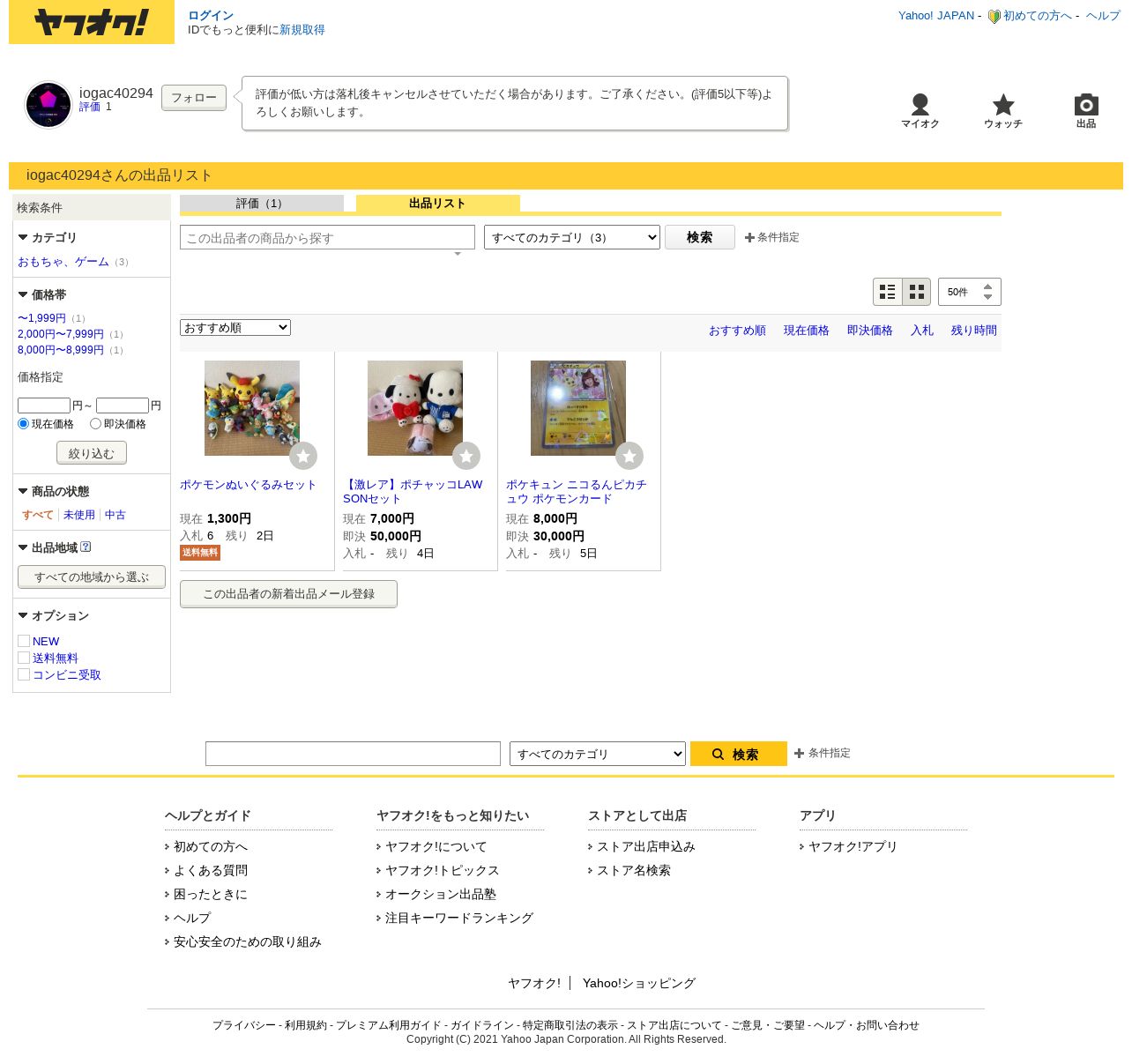
Task: Open ポチャッコ plush set thumbnail
Action: (415, 408)
